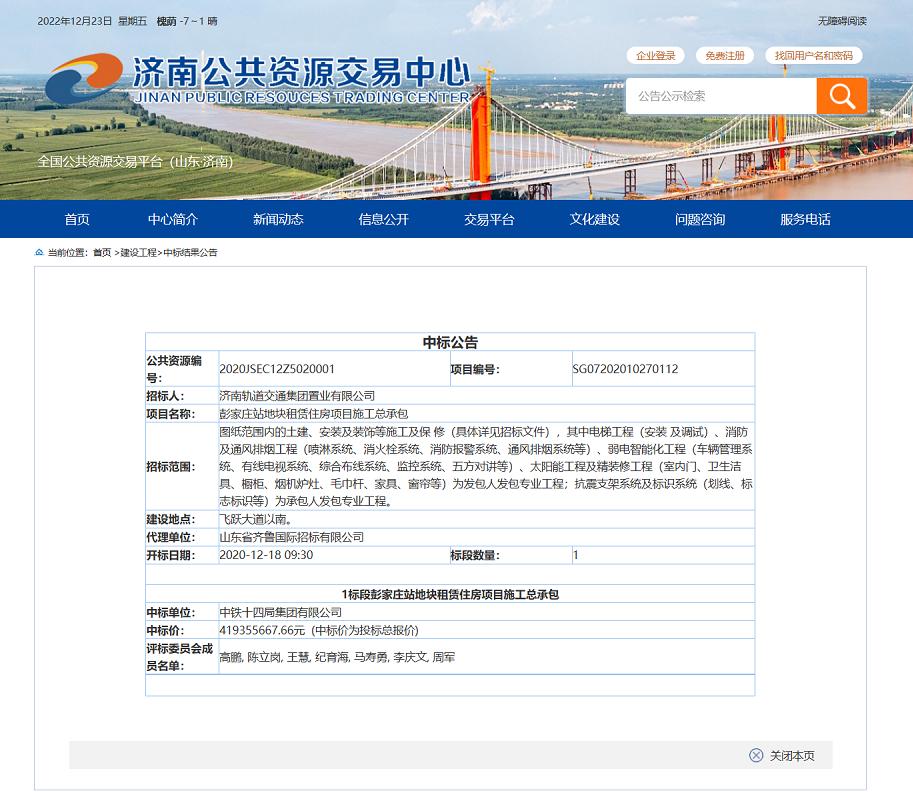This screenshot has height=792, width=913.
Task: Open the 中心简介 menu item
Action: point(173,220)
